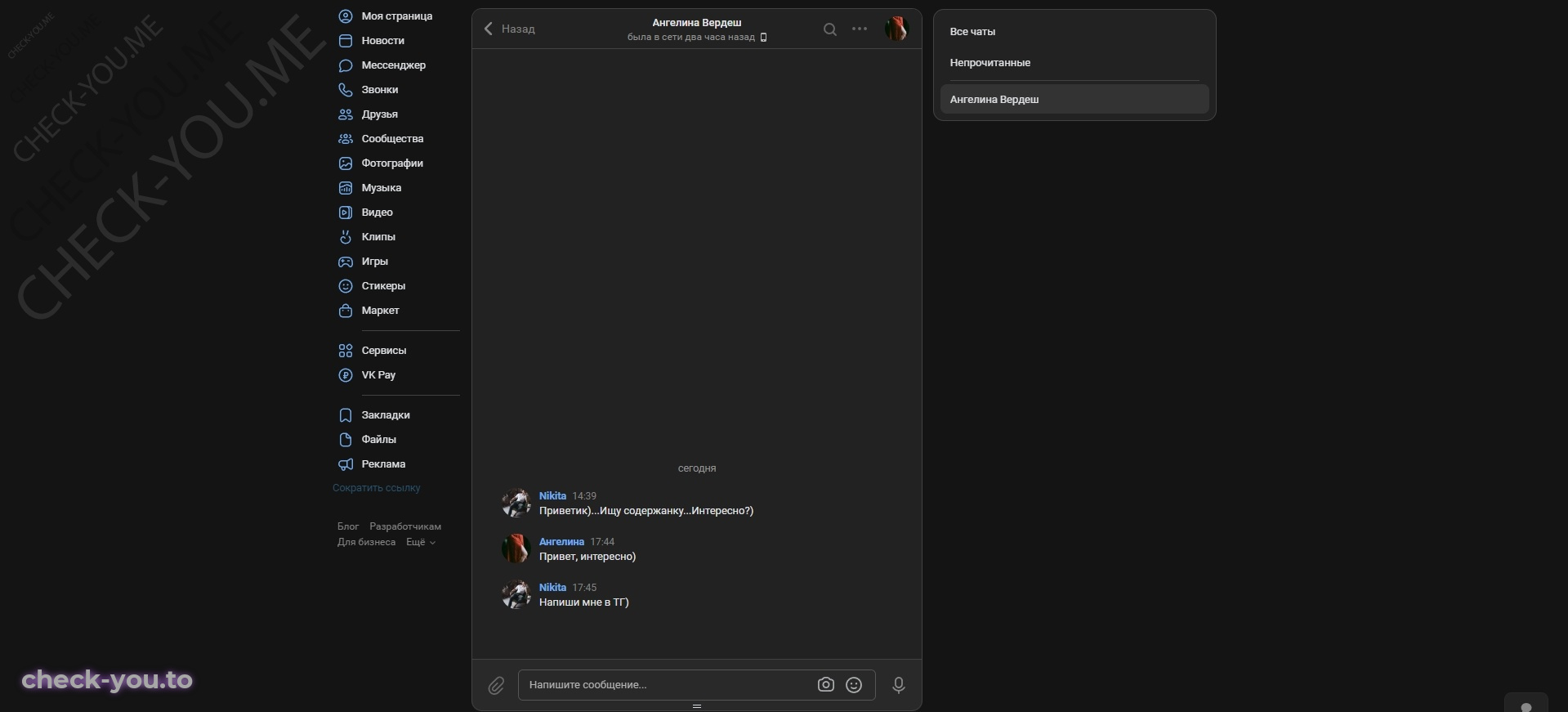The height and width of the screenshot is (712, 1568).
Task: Open the Музыка menu label
Action: tap(382, 188)
